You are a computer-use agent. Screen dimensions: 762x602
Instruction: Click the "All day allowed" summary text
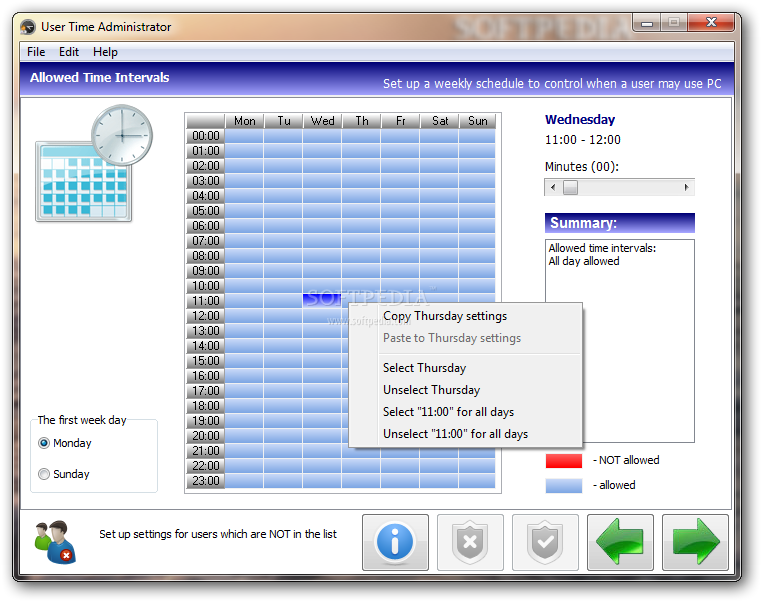pos(584,261)
